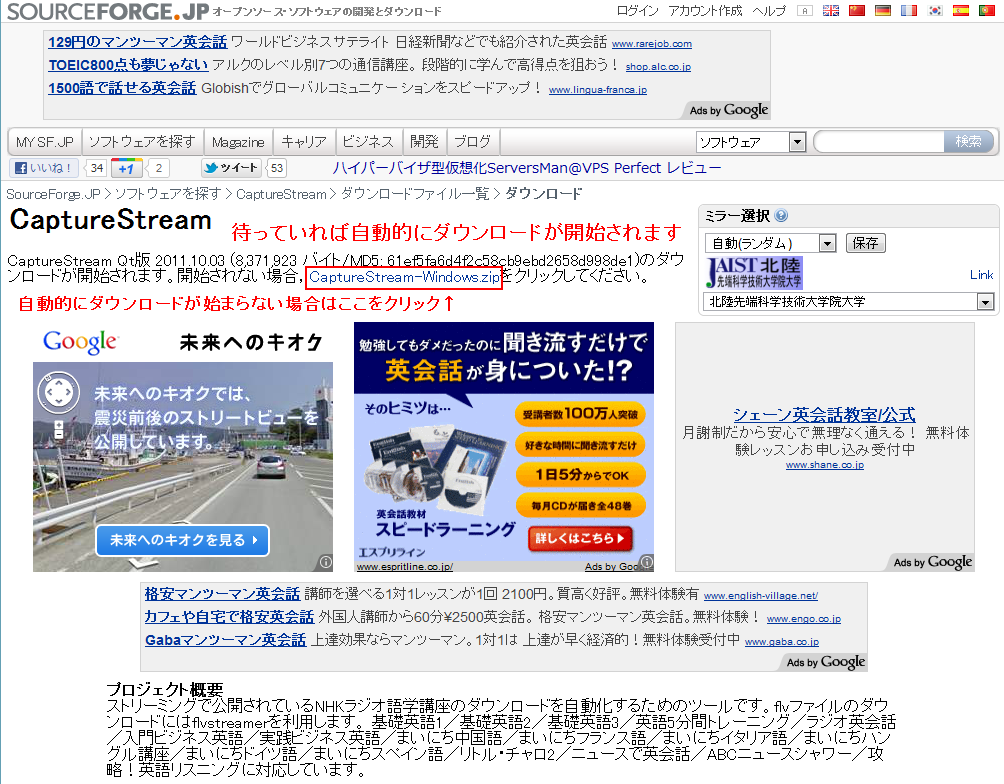
Task: Click the small 'A' language icon
Action: point(805,10)
